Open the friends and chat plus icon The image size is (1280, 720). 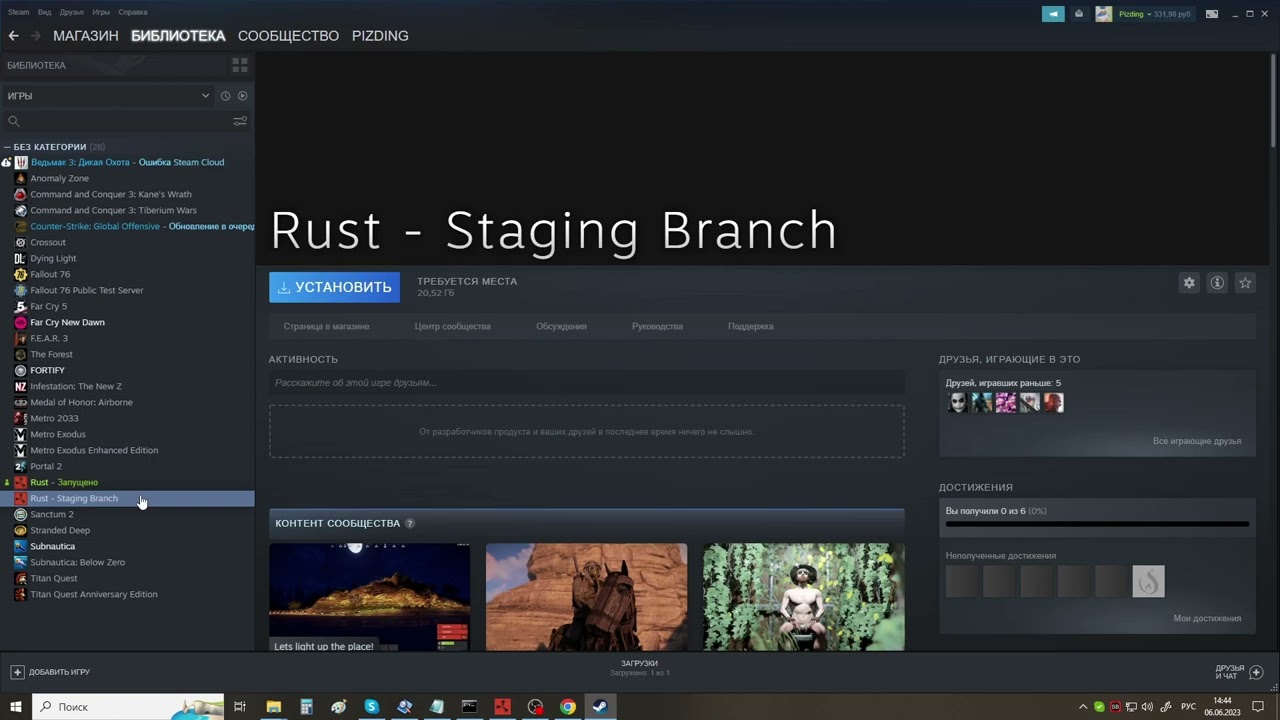click(1257, 672)
